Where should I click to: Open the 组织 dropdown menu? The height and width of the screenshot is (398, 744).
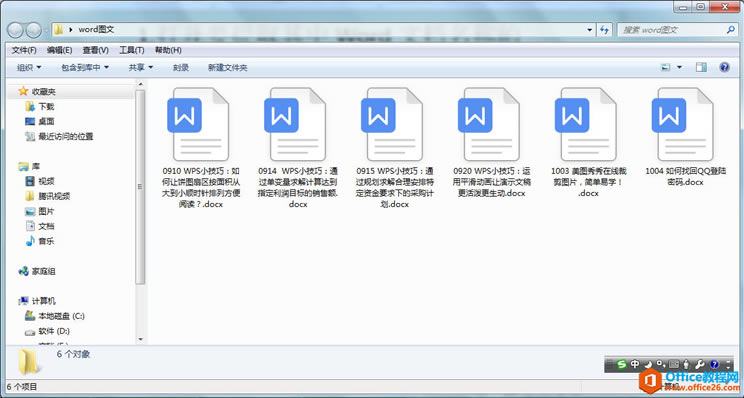29,67
